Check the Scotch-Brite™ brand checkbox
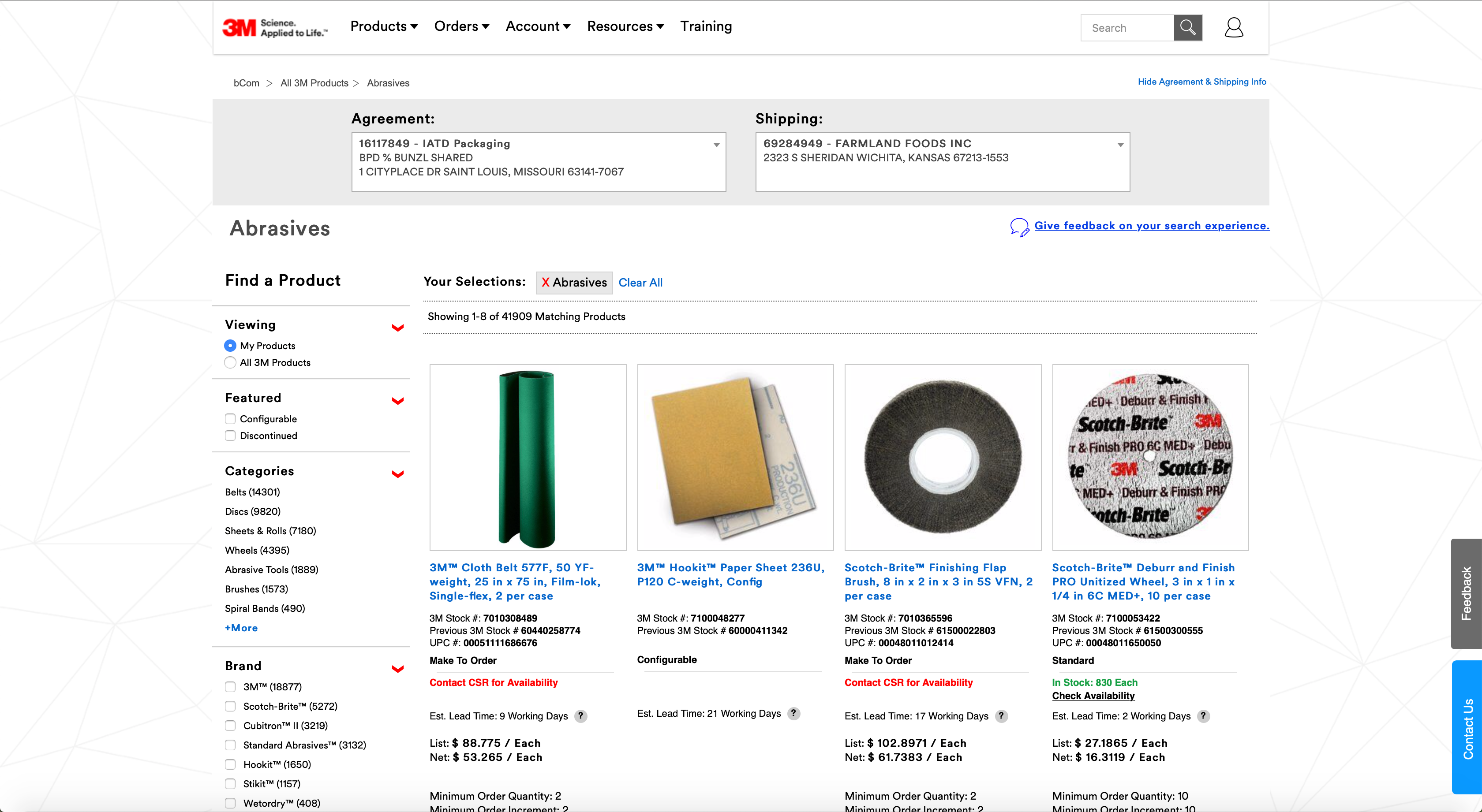The width and height of the screenshot is (1482, 812). (230, 706)
